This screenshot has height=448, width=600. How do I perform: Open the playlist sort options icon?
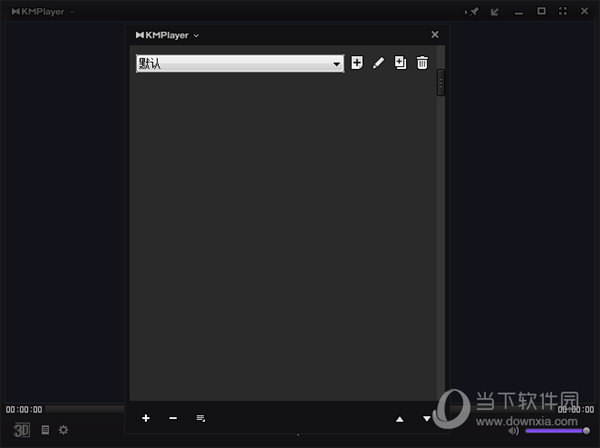[x=201, y=418]
